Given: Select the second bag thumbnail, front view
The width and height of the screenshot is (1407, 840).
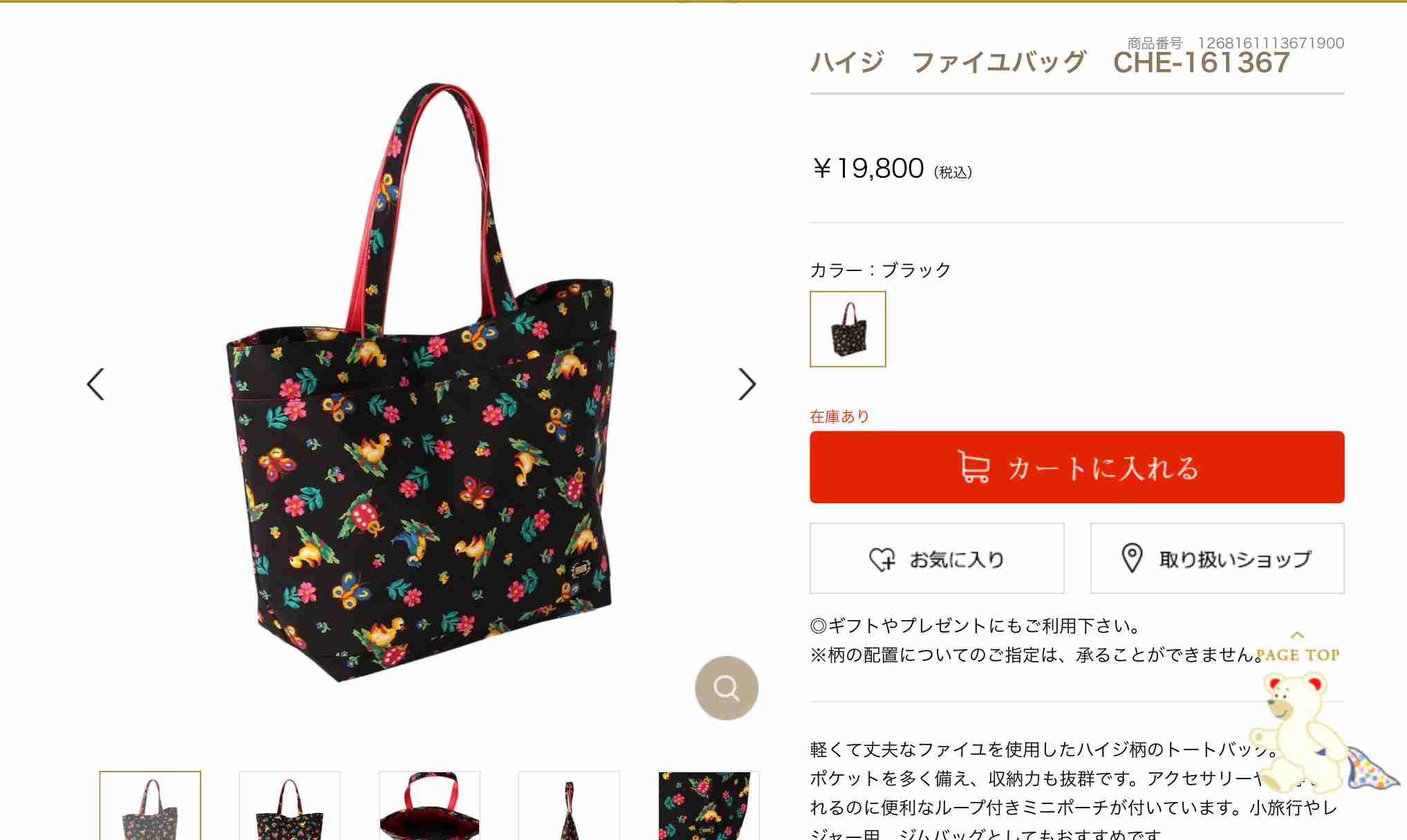Looking at the screenshot, I should [x=290, y=805].
